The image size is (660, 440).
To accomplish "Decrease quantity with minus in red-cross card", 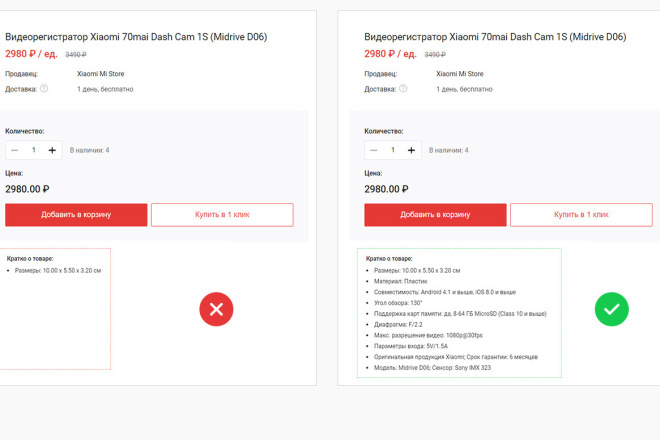I will point(14,150).
